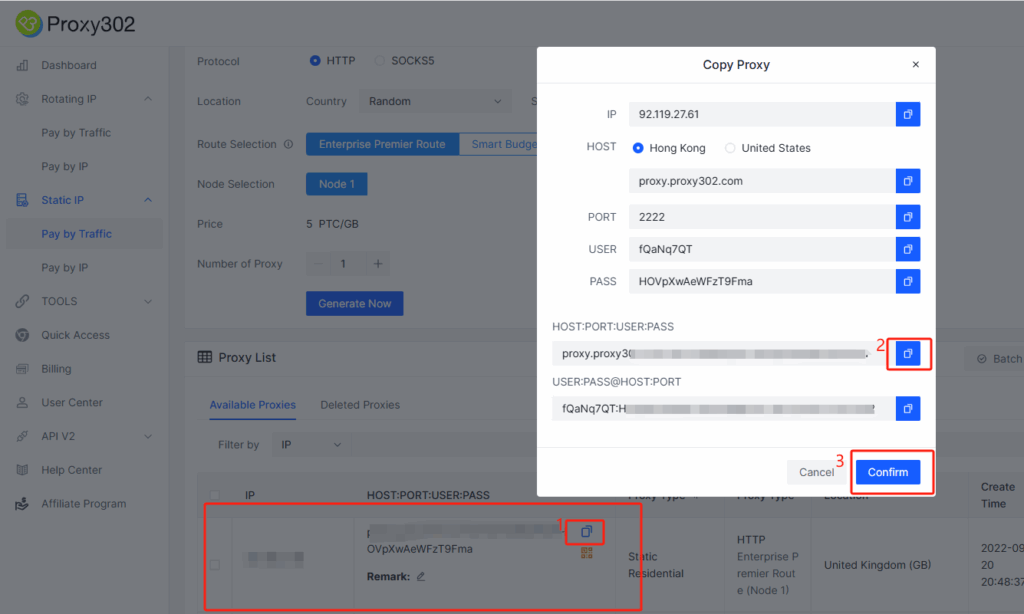Choose Smart Budget route option

(498, 144)
